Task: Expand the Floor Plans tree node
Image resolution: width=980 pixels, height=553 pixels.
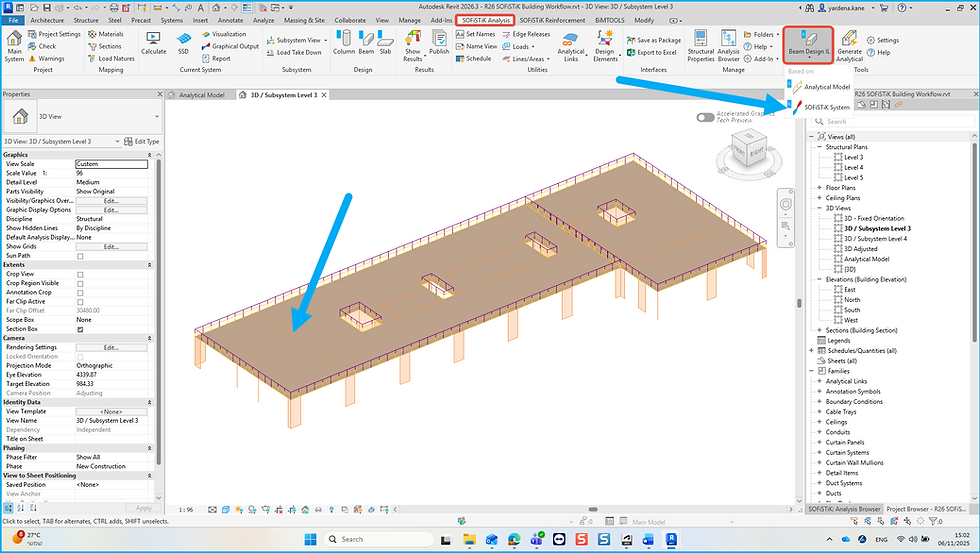Action: pyautogui.click(x=819, y=187)
